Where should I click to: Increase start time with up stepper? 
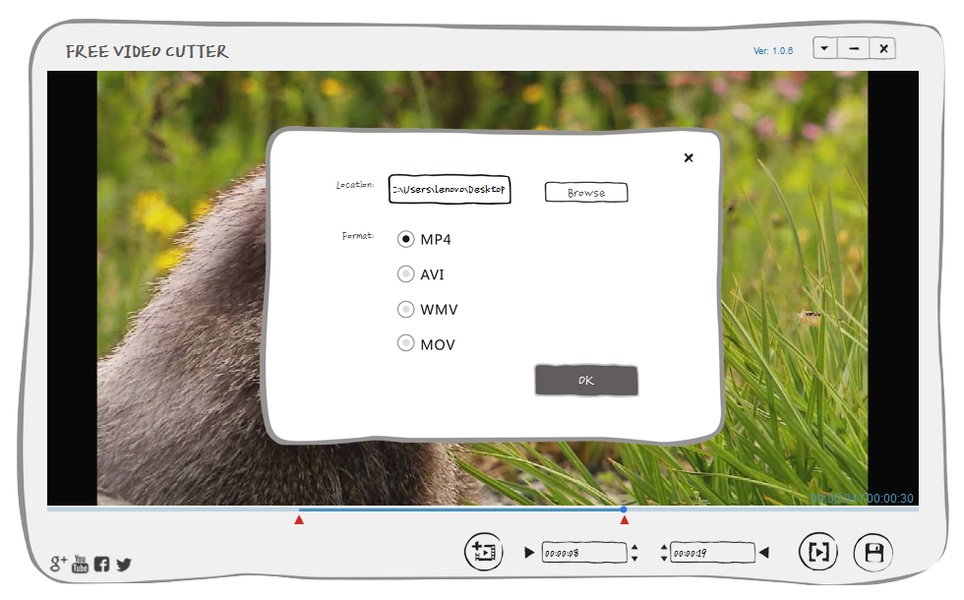(x=634, y=547)
